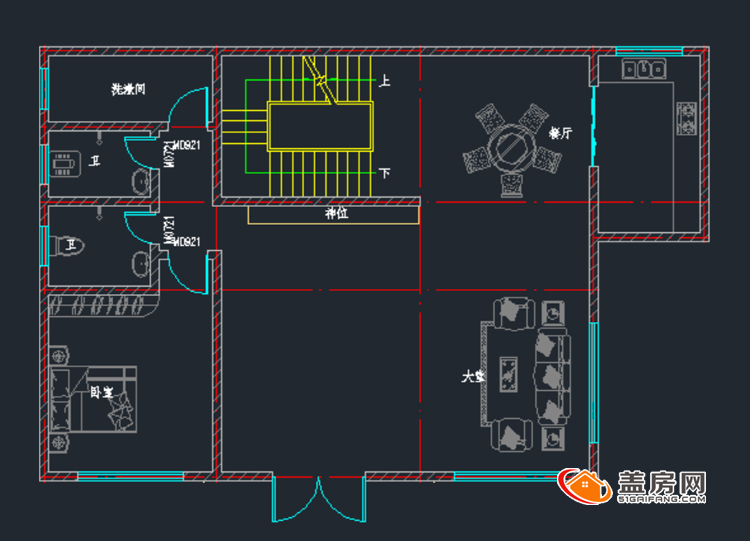Click the double-leaf entrance door
Screen dimensions: 750x541
click(x=319, y=499)
